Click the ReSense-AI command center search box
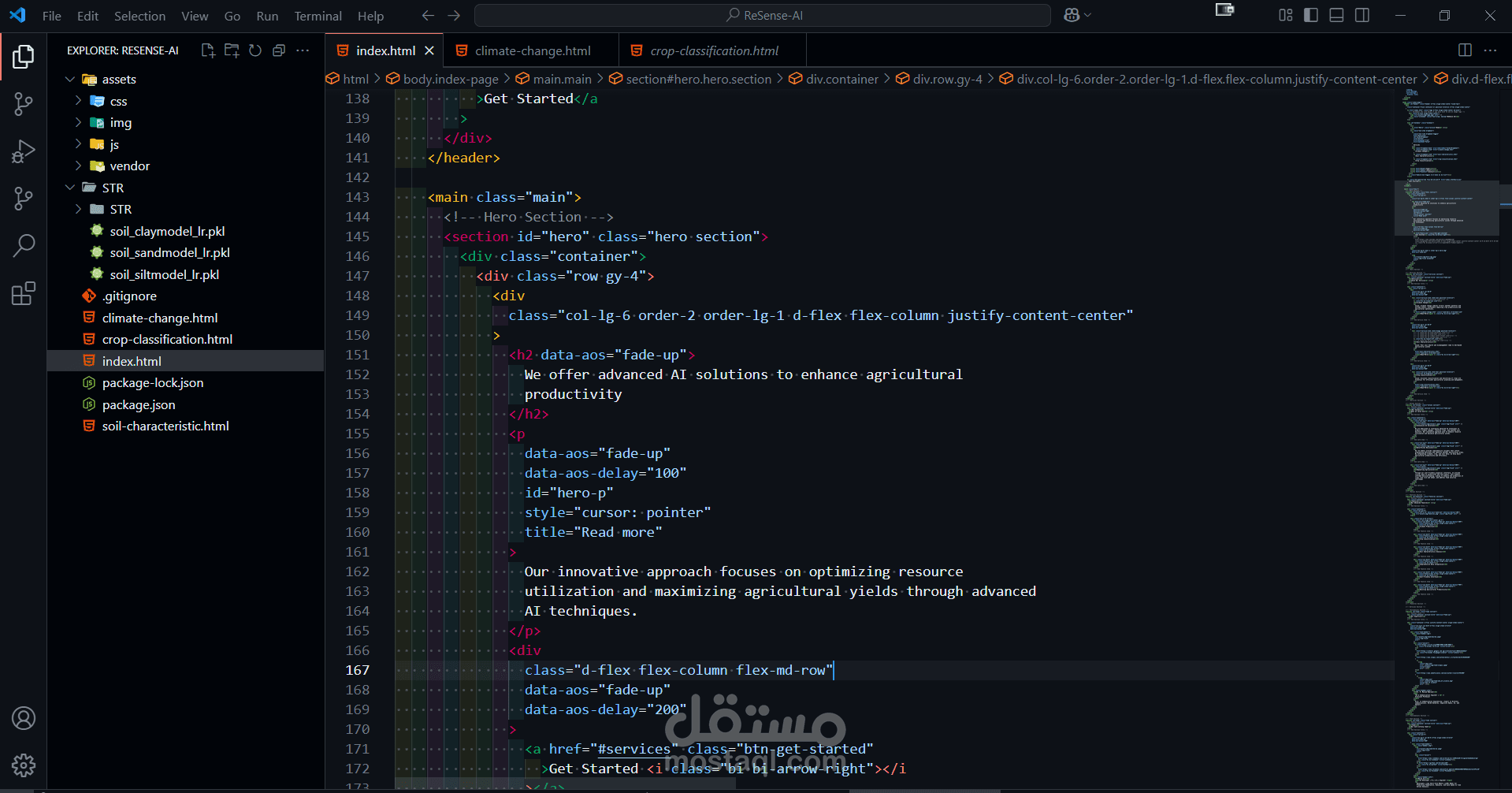 point(762,15)
